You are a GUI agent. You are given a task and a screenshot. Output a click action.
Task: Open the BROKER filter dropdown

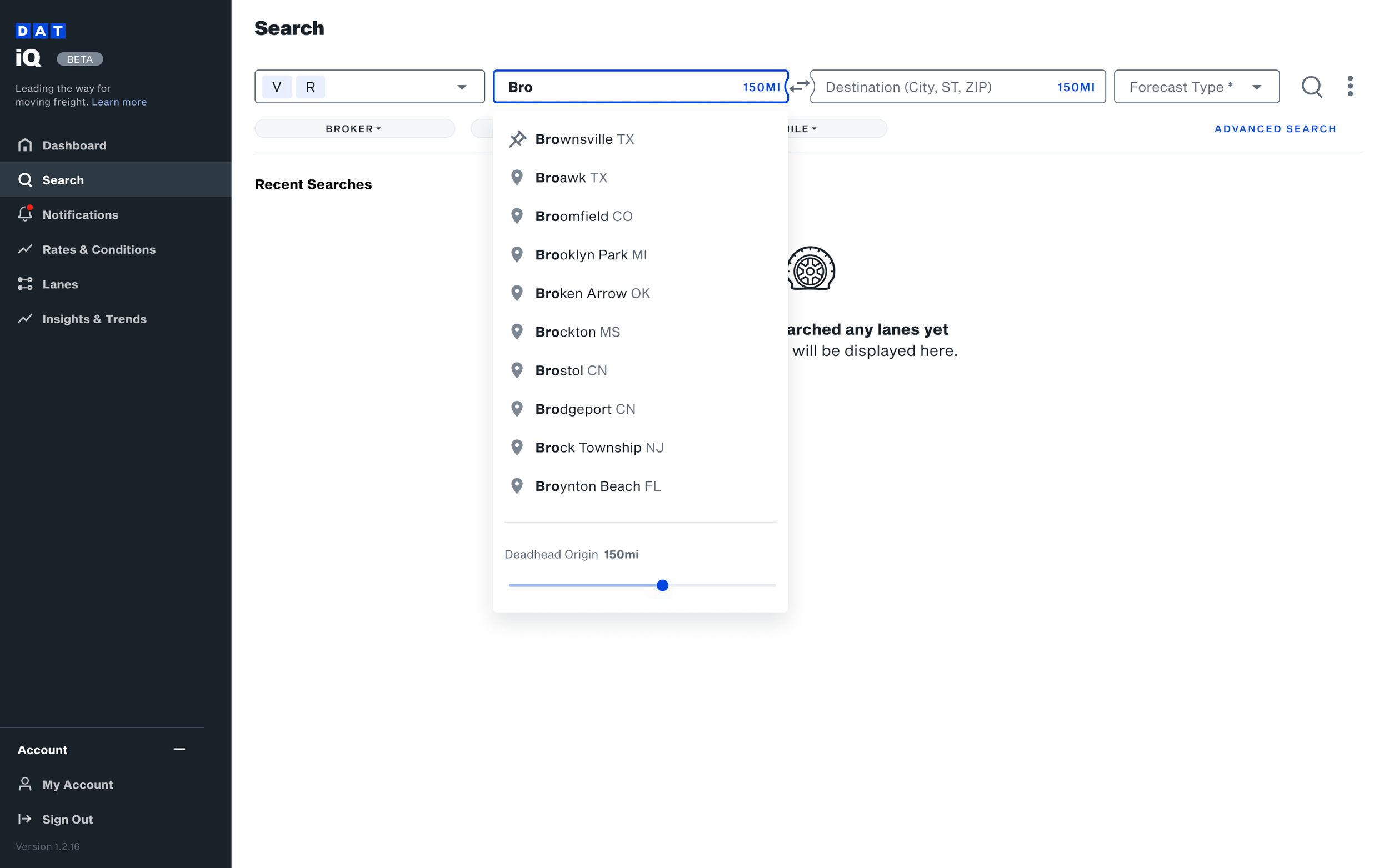354,129
